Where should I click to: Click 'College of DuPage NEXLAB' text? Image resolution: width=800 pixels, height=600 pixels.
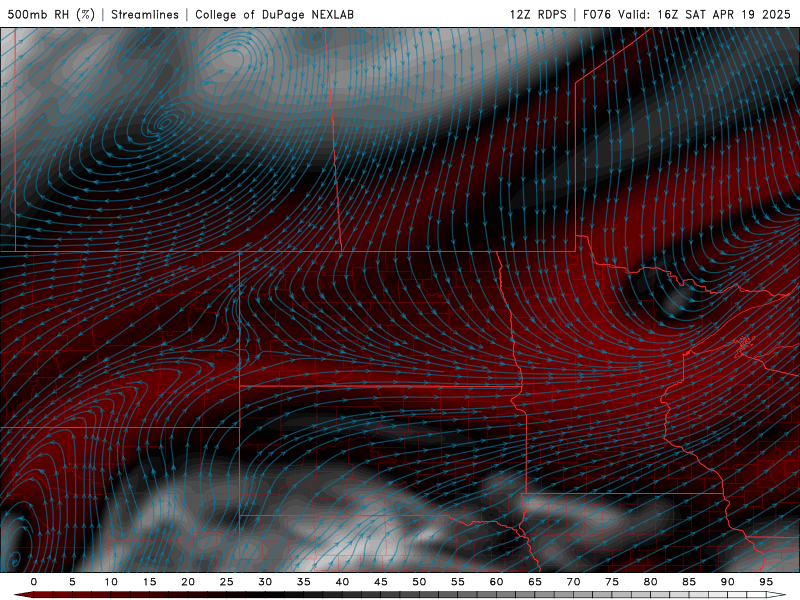point(274,14)
